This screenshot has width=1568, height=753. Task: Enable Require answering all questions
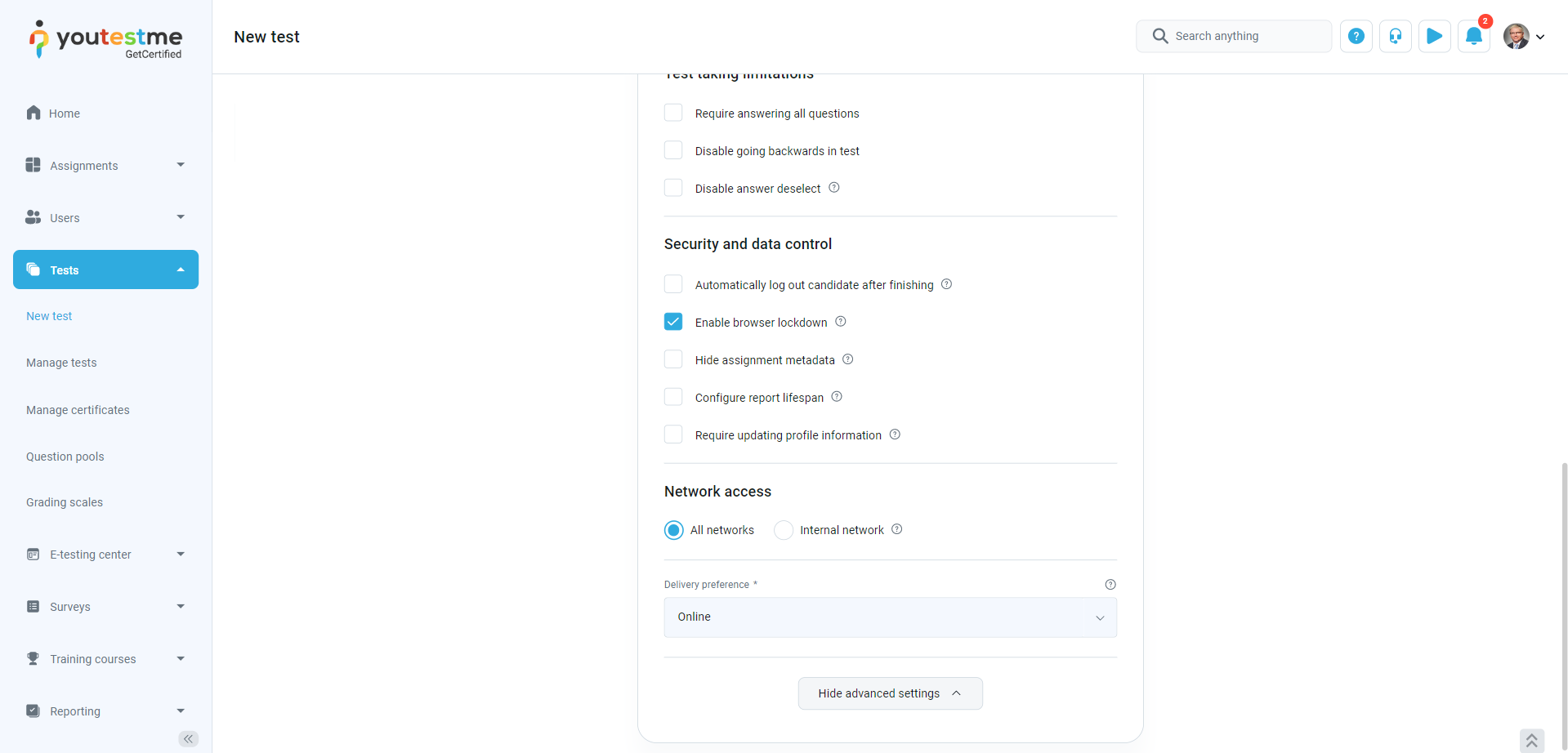(673, 113)
